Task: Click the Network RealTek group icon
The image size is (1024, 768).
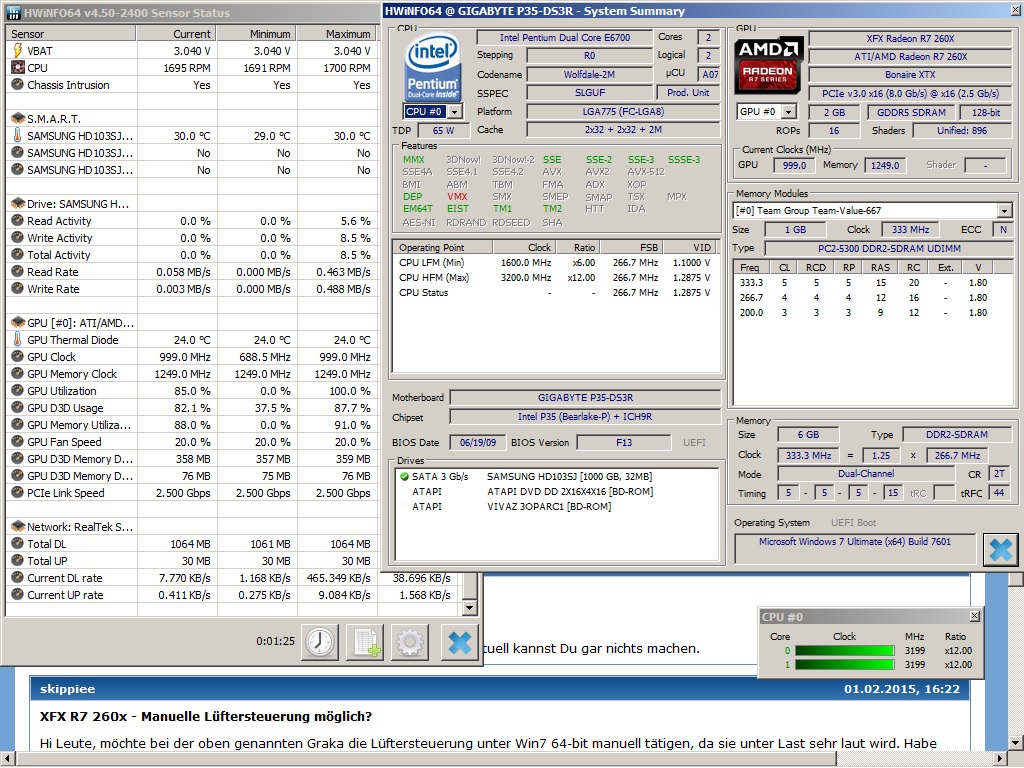Action: pos(18,526)
